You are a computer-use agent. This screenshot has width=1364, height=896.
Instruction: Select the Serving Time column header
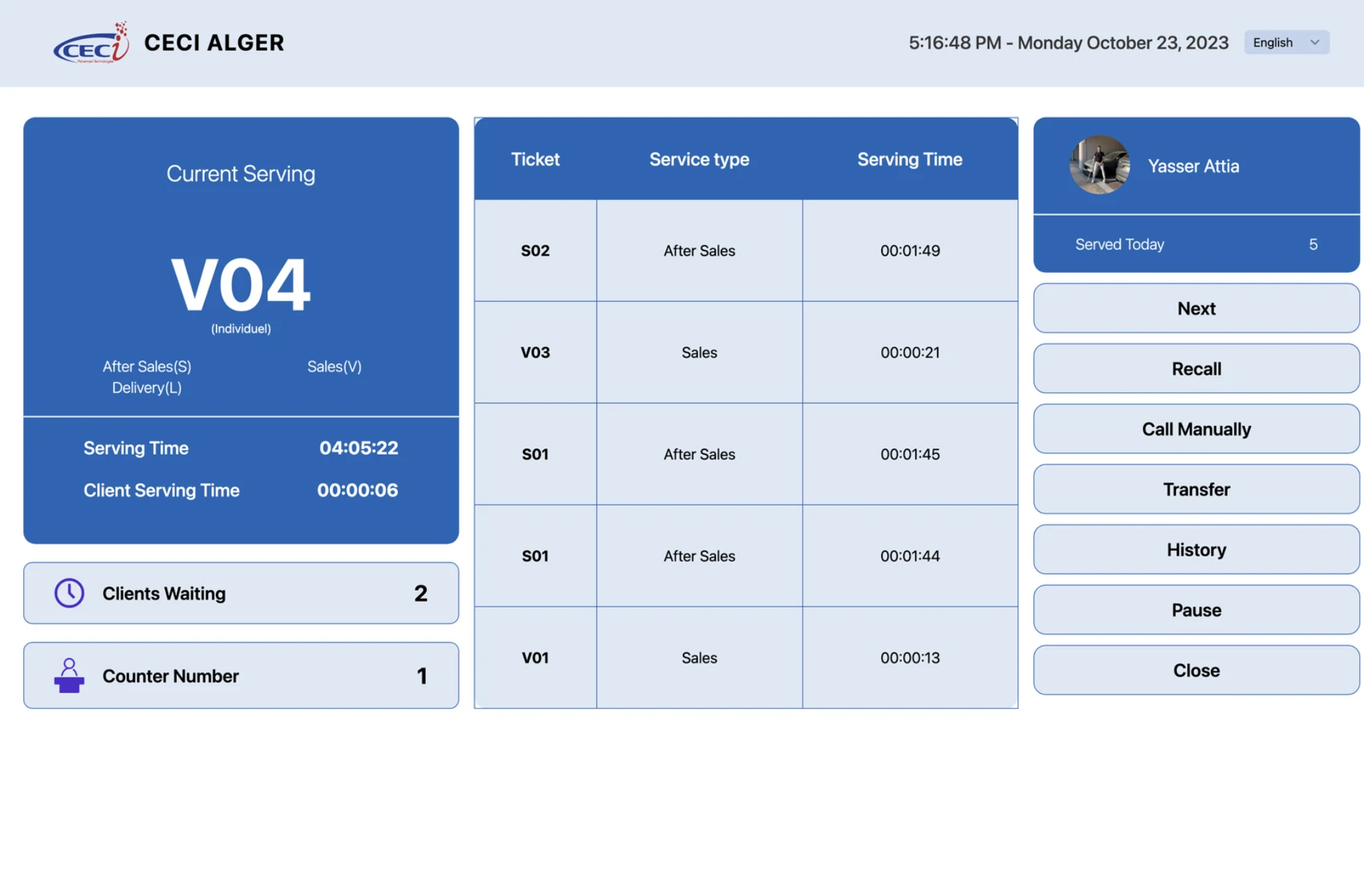point(910,159)
